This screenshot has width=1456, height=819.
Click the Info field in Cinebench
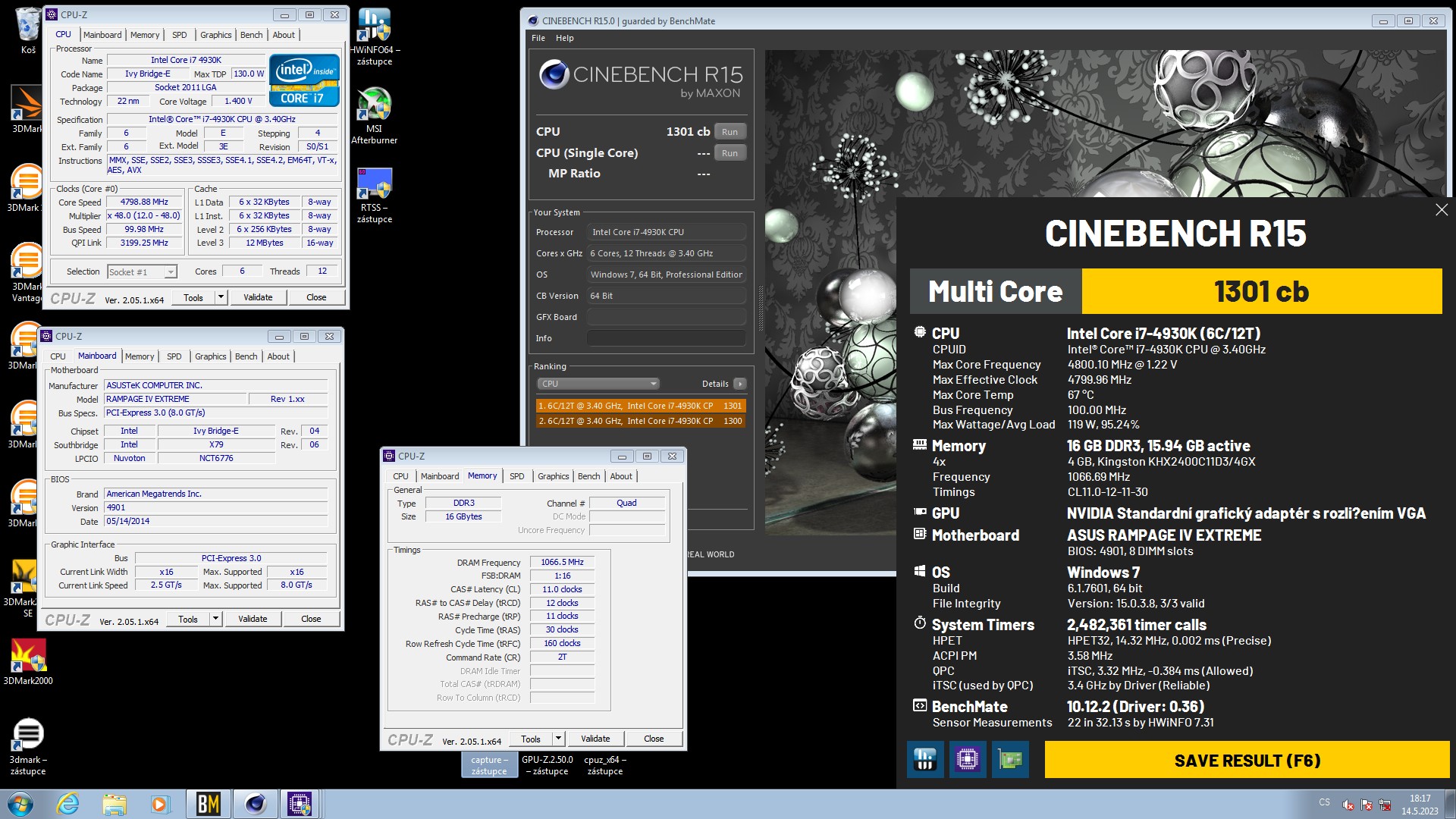coord(666,338)
